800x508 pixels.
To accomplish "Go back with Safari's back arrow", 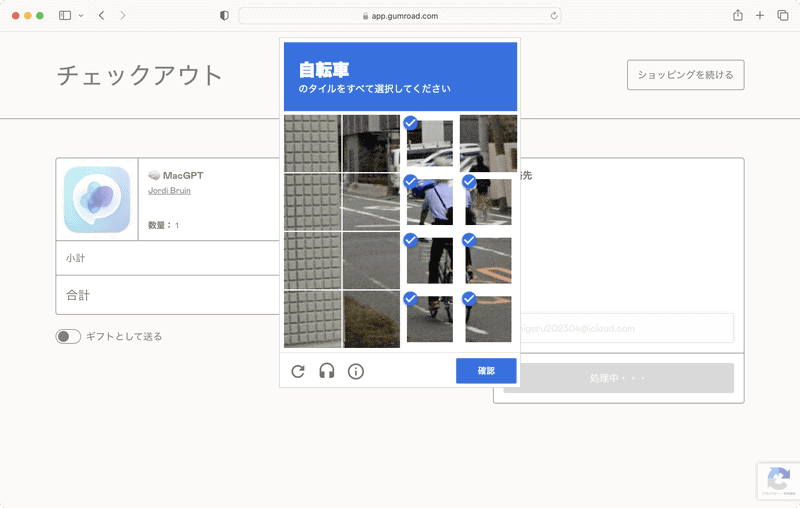I will (102, 15).
